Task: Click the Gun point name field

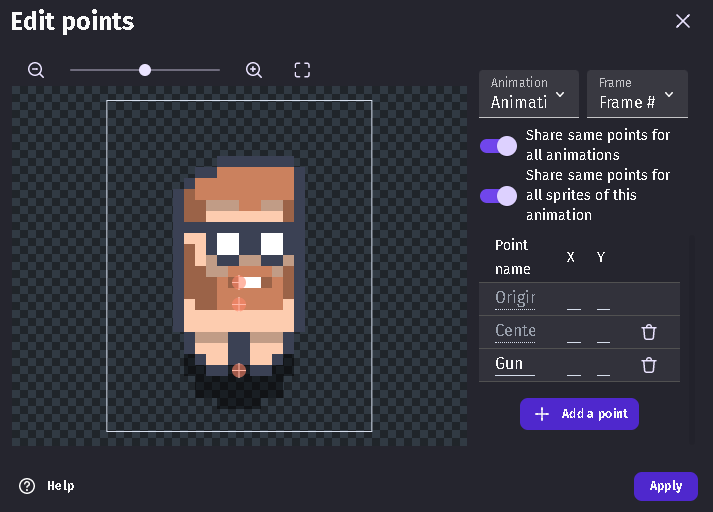Action: point(514,364)
